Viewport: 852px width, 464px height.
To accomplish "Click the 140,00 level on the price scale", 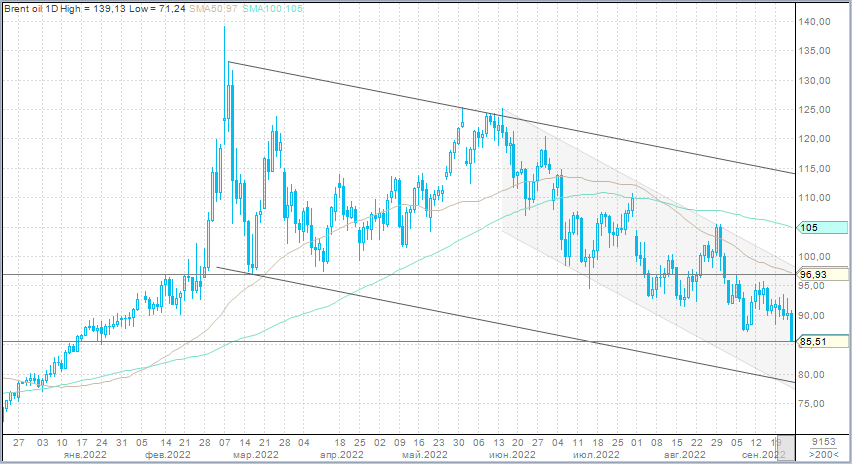I will coord(818,22).
